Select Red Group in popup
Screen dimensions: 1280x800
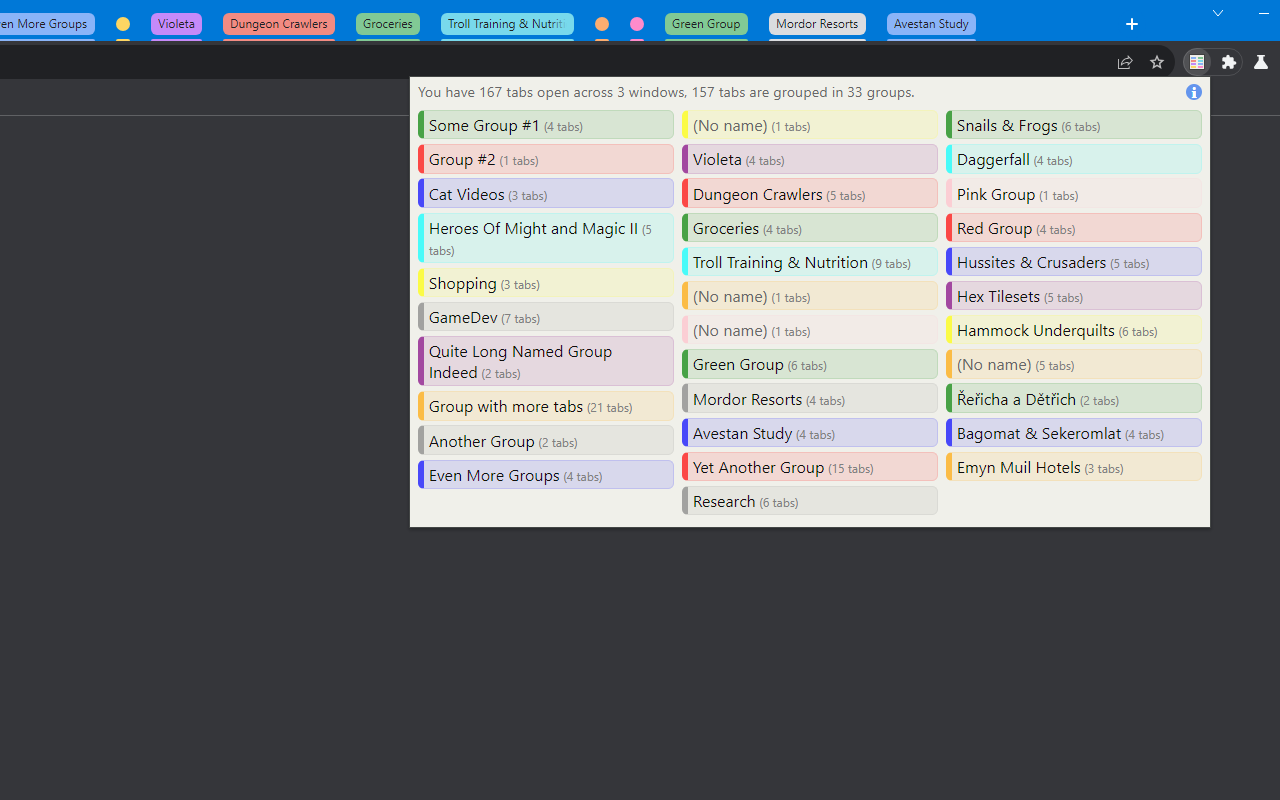(x=1074, y=228)
